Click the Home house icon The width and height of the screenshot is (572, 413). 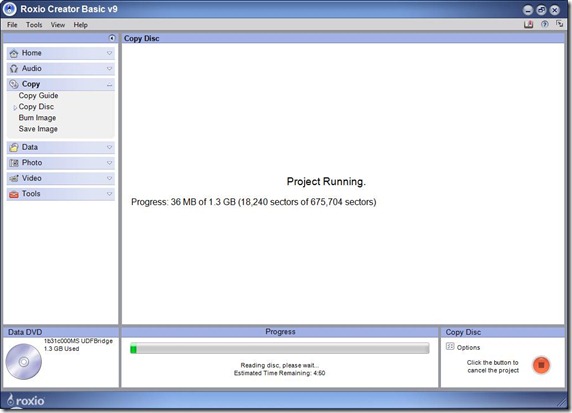pos(14,53)
